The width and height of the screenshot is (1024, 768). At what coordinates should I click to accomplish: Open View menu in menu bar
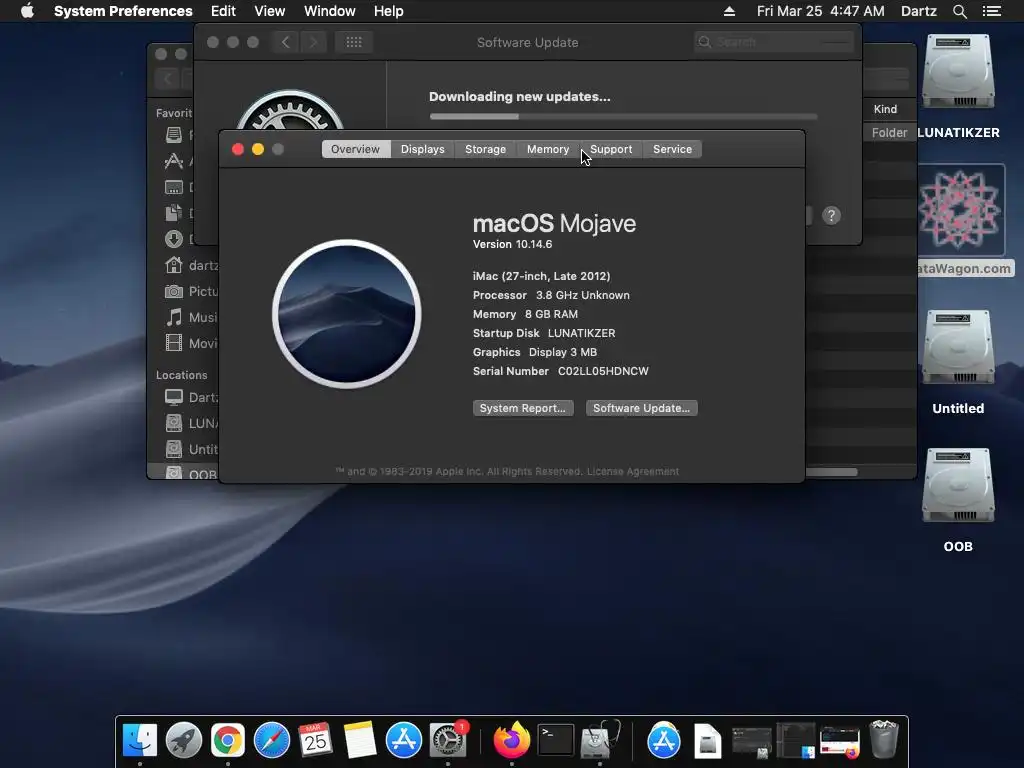pos(270,11)
